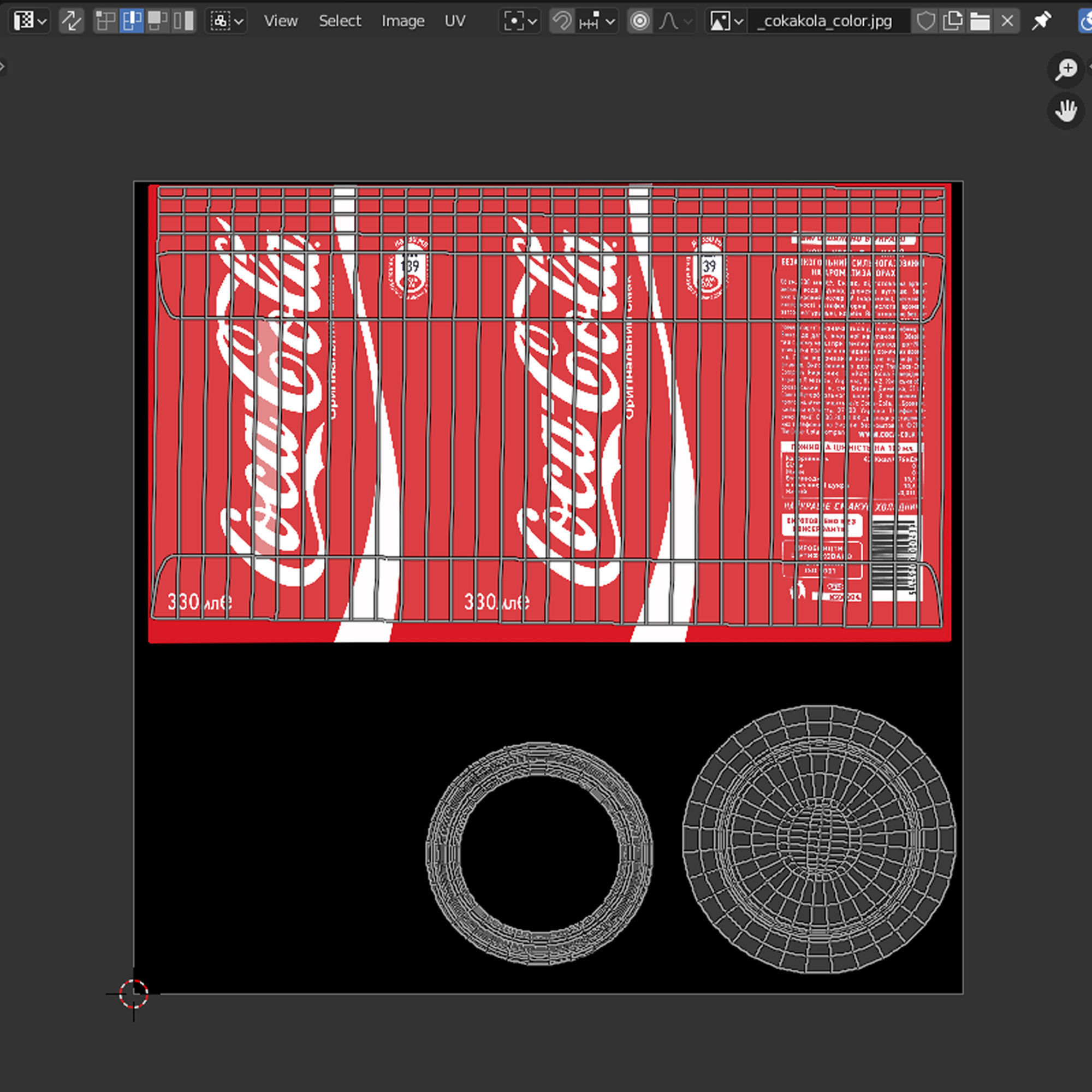Click the circular can-bottom UV island

point(819,839)
